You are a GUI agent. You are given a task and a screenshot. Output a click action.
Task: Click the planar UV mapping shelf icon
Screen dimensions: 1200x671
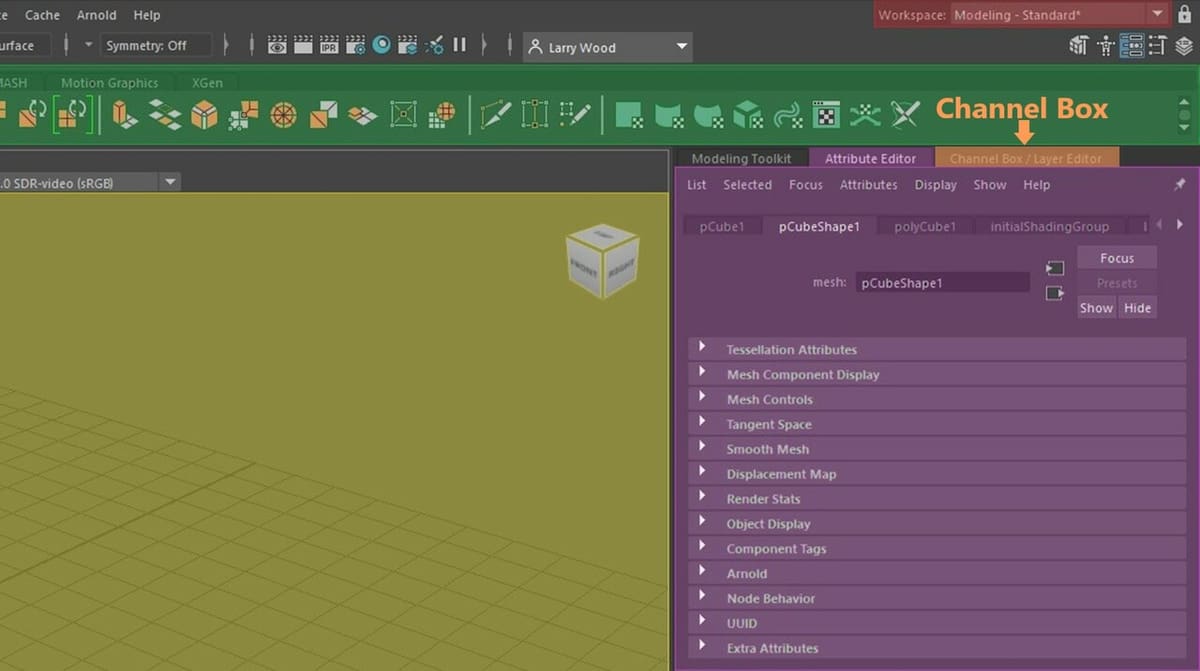pyautogui.click(x=629, y=115)
